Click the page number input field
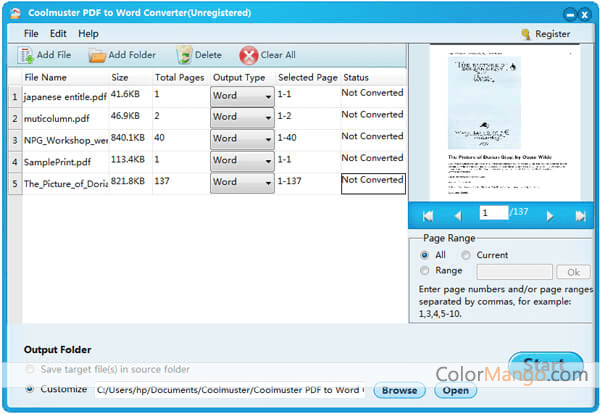Image resolution: width=600 pixels, height=414 pixels. [494, 213]
